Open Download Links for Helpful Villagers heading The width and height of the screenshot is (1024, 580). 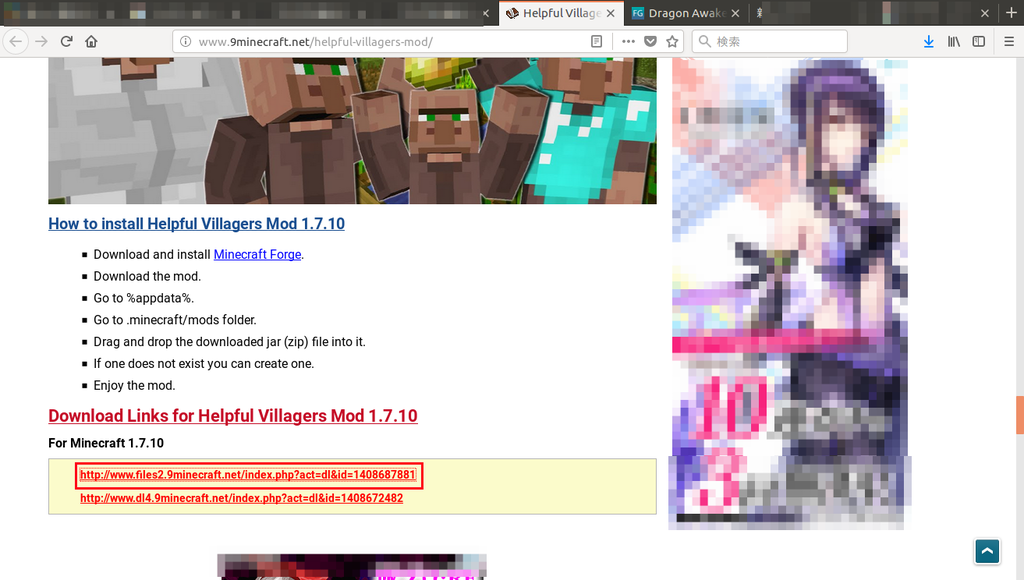232,415
